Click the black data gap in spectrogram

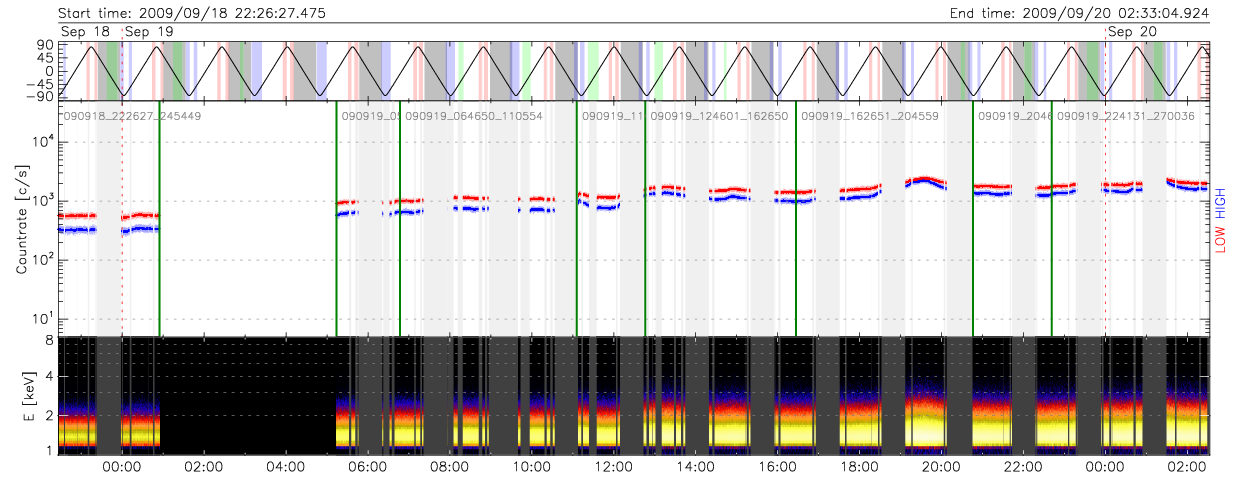(x=247, y=395)
